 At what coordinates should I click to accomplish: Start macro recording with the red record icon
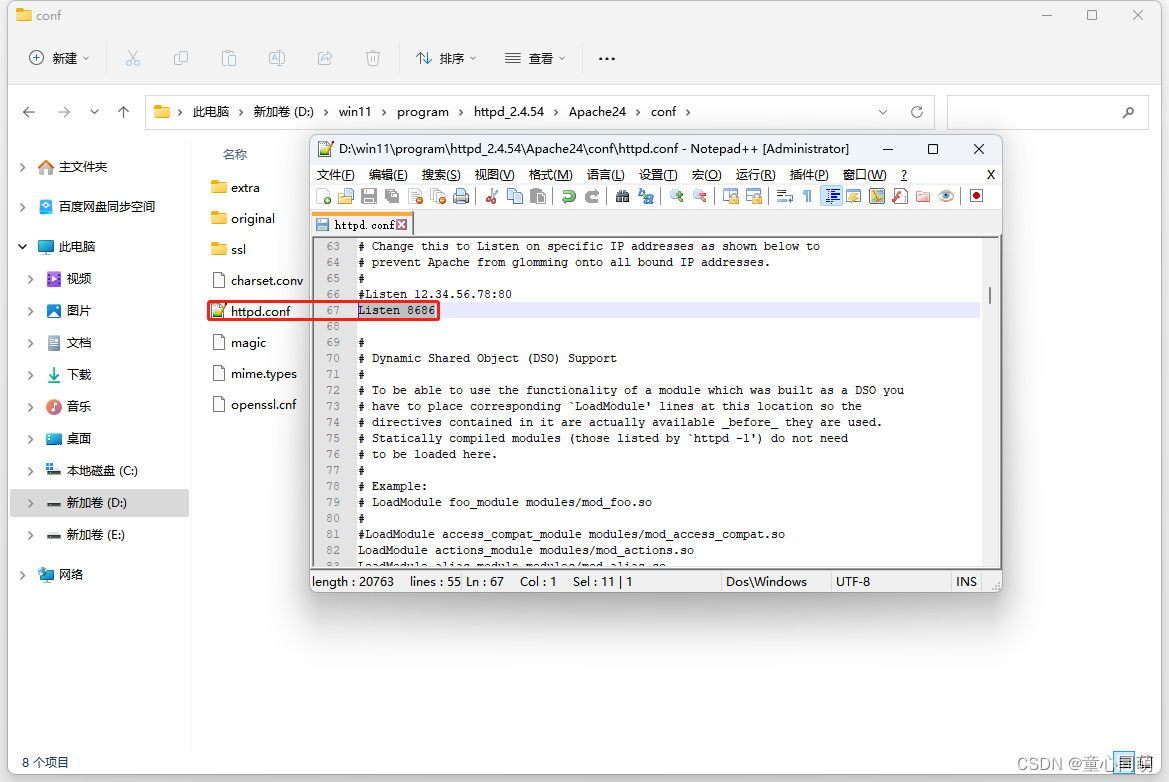click(976, 195)
